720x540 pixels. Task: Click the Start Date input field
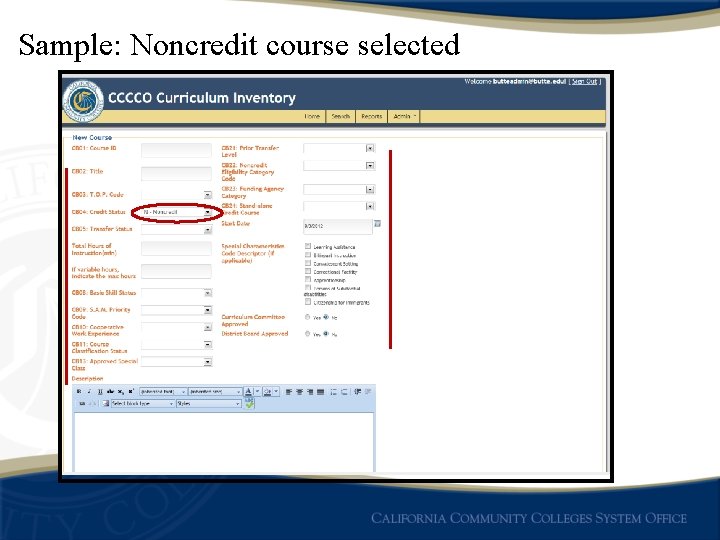click(x=338, y=226)
